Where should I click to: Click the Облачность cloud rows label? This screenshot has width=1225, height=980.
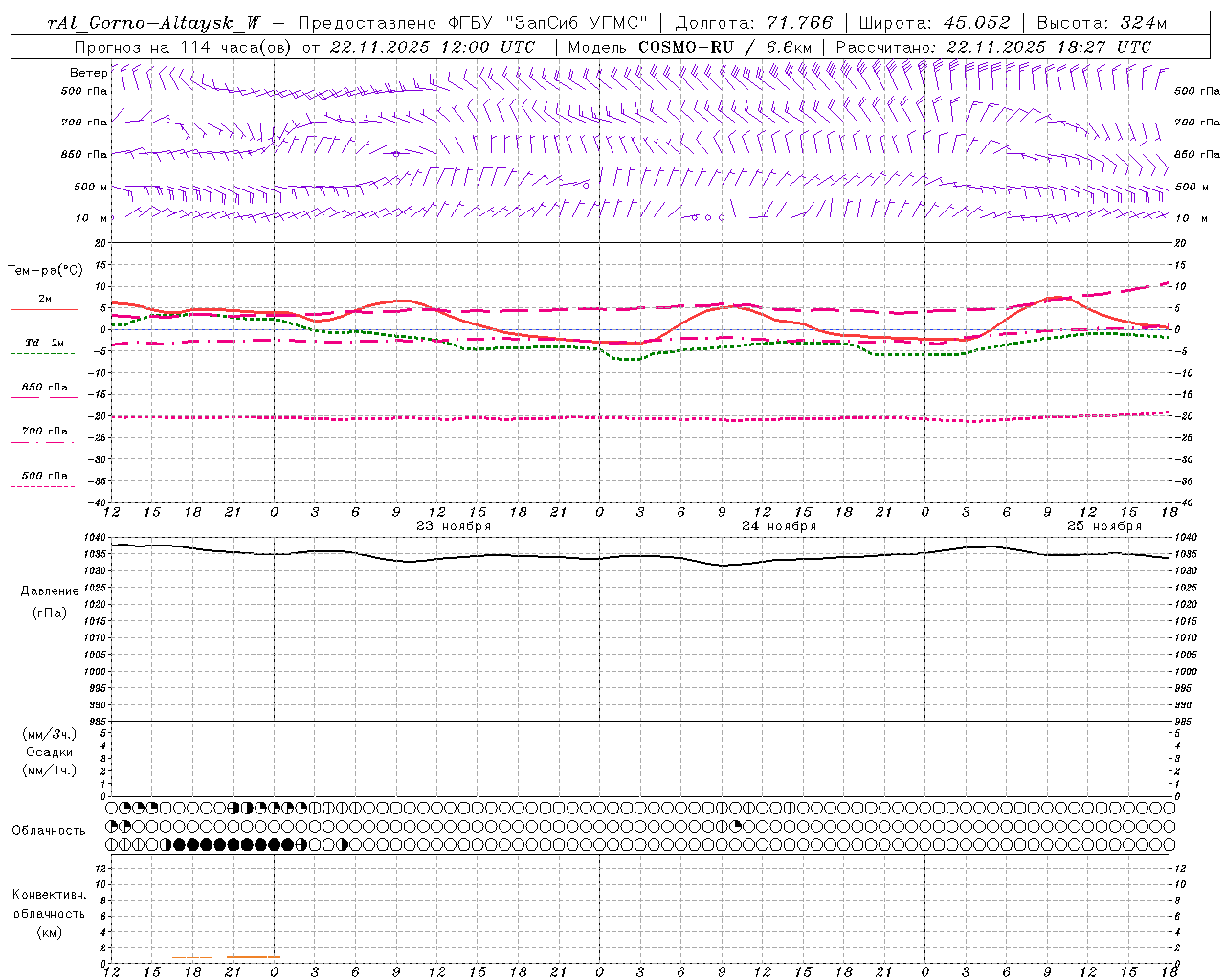(49, 831)
